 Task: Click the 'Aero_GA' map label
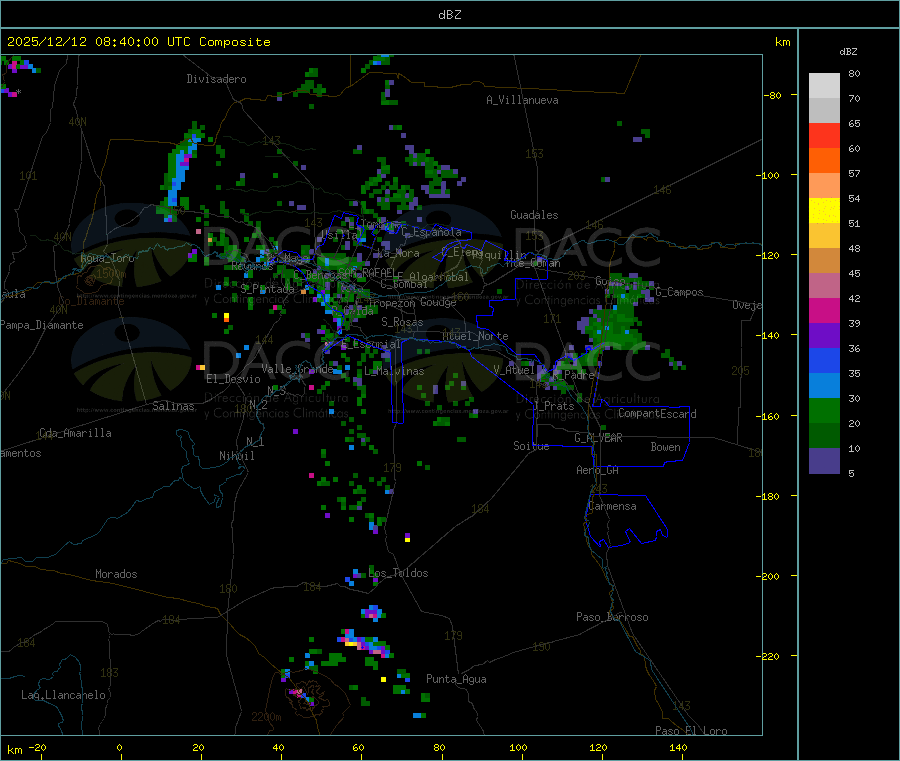(597, 470)
